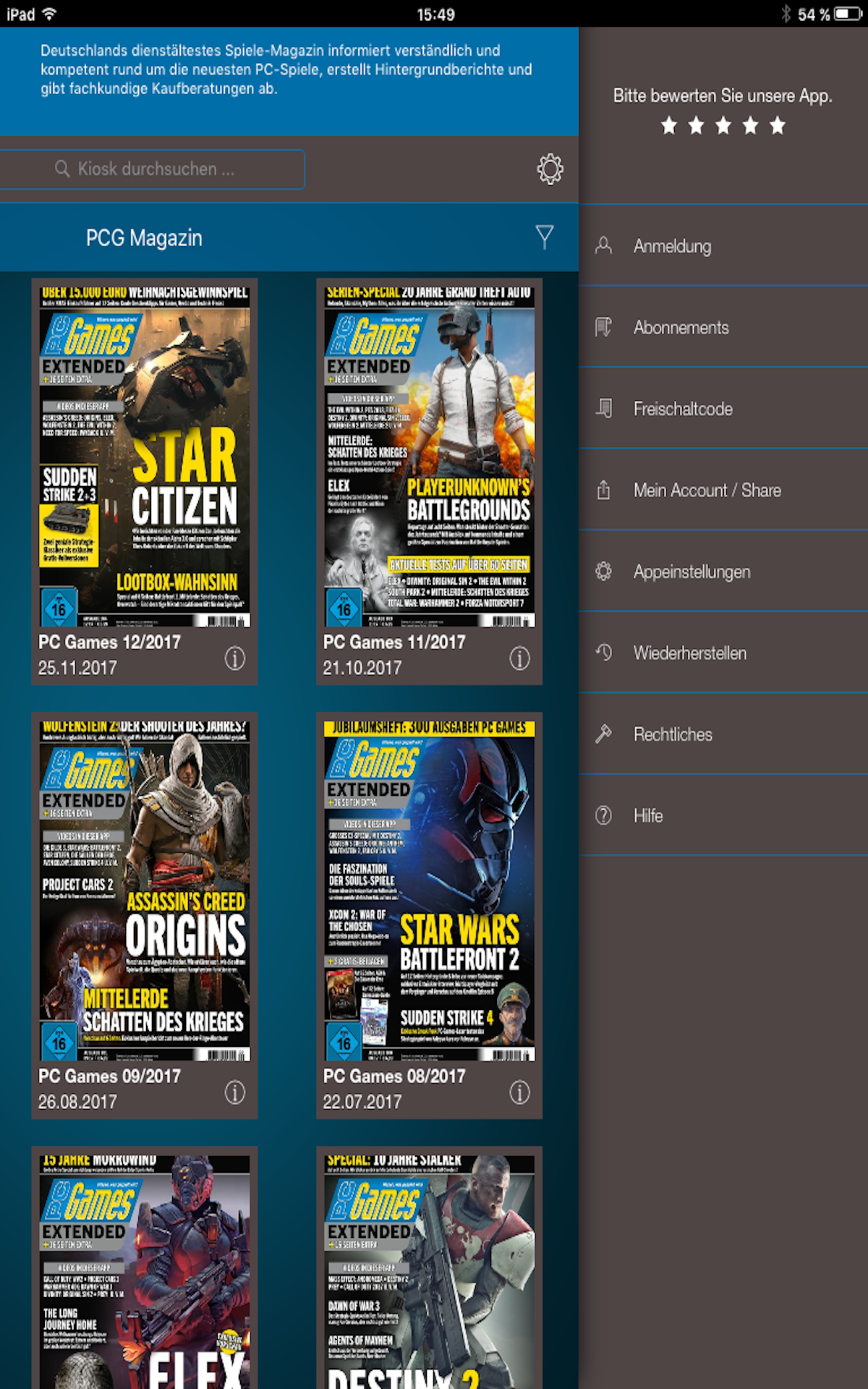Image resolution: width=868 pixels, height=1389 pixels.
Task: Tap the Wi-Fi status icon
Action: (x=49, y=14)
